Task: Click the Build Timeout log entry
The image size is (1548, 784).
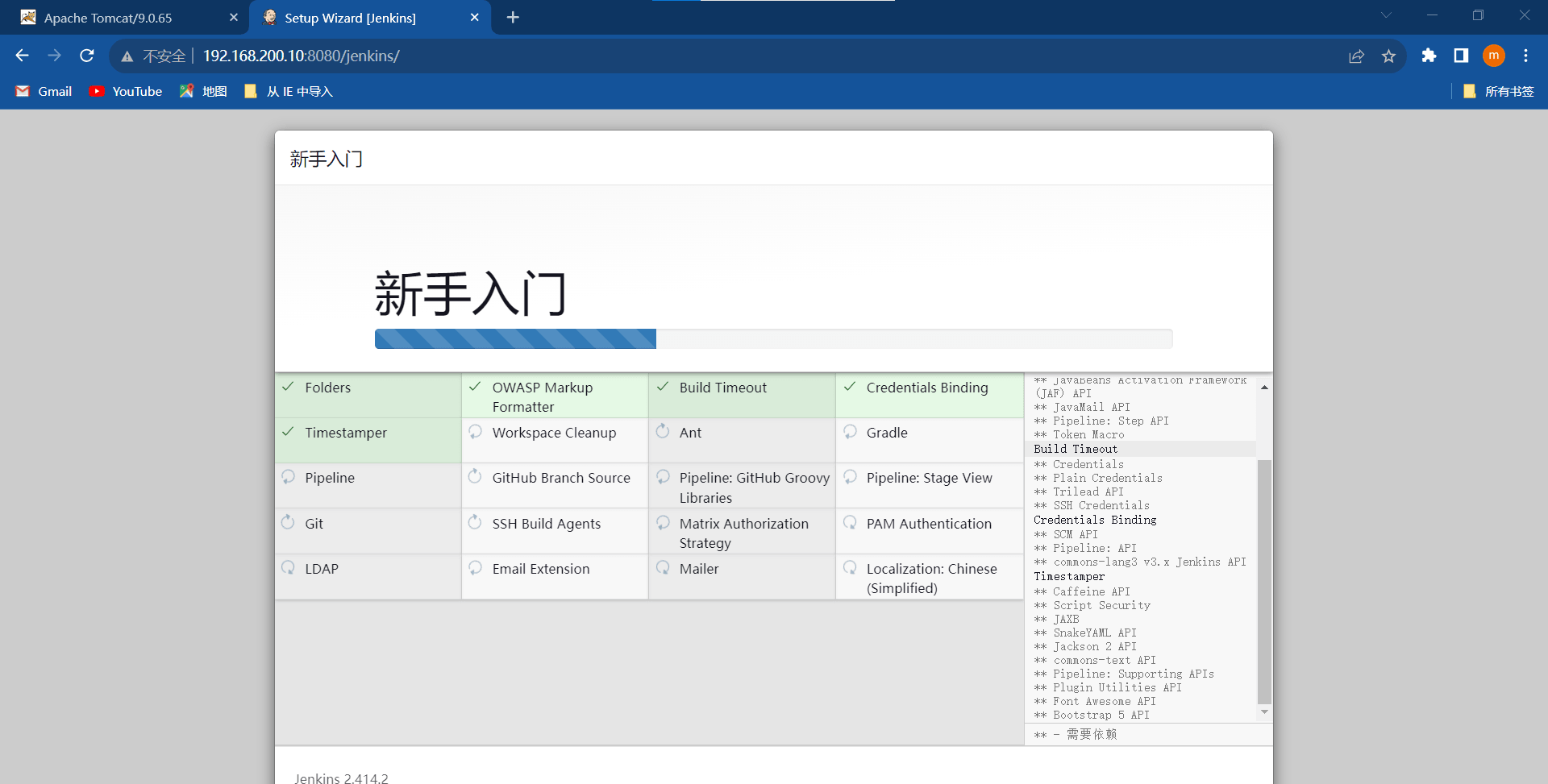Action: 1076,449
